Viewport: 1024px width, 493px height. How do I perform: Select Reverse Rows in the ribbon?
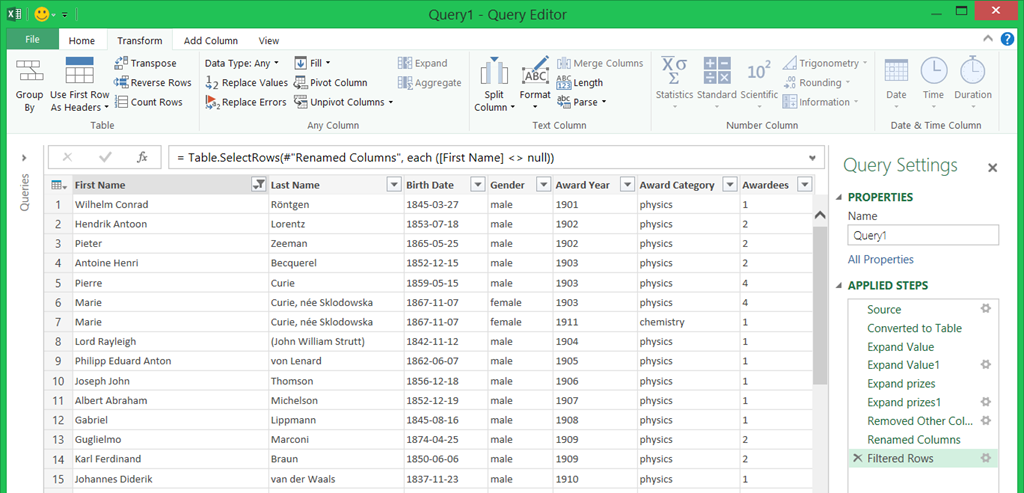[x=122, y=83]
